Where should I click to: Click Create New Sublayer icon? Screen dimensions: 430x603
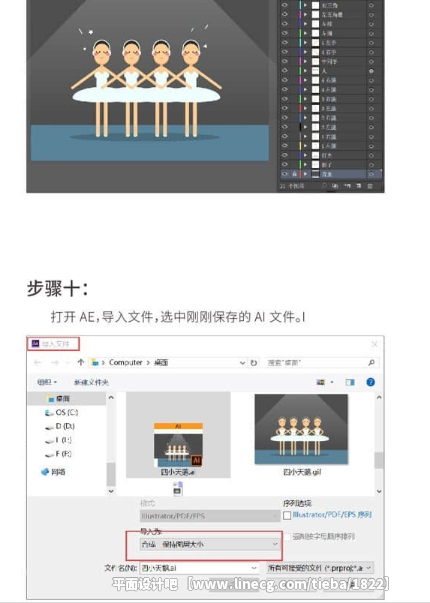347,186
